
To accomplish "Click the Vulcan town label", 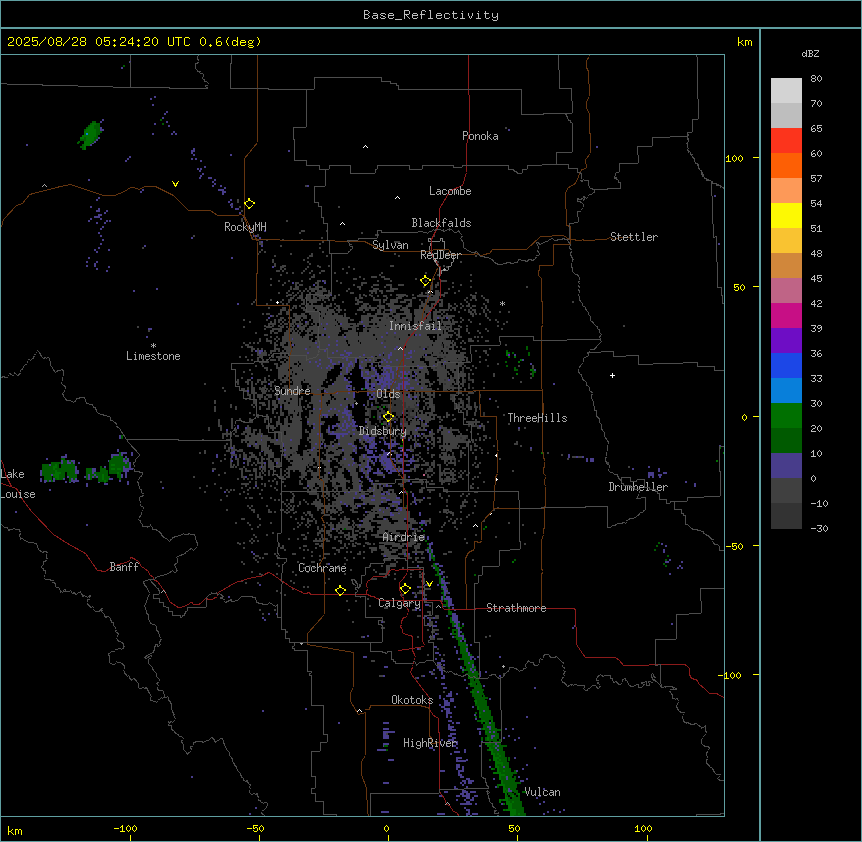I will point(543,792).
